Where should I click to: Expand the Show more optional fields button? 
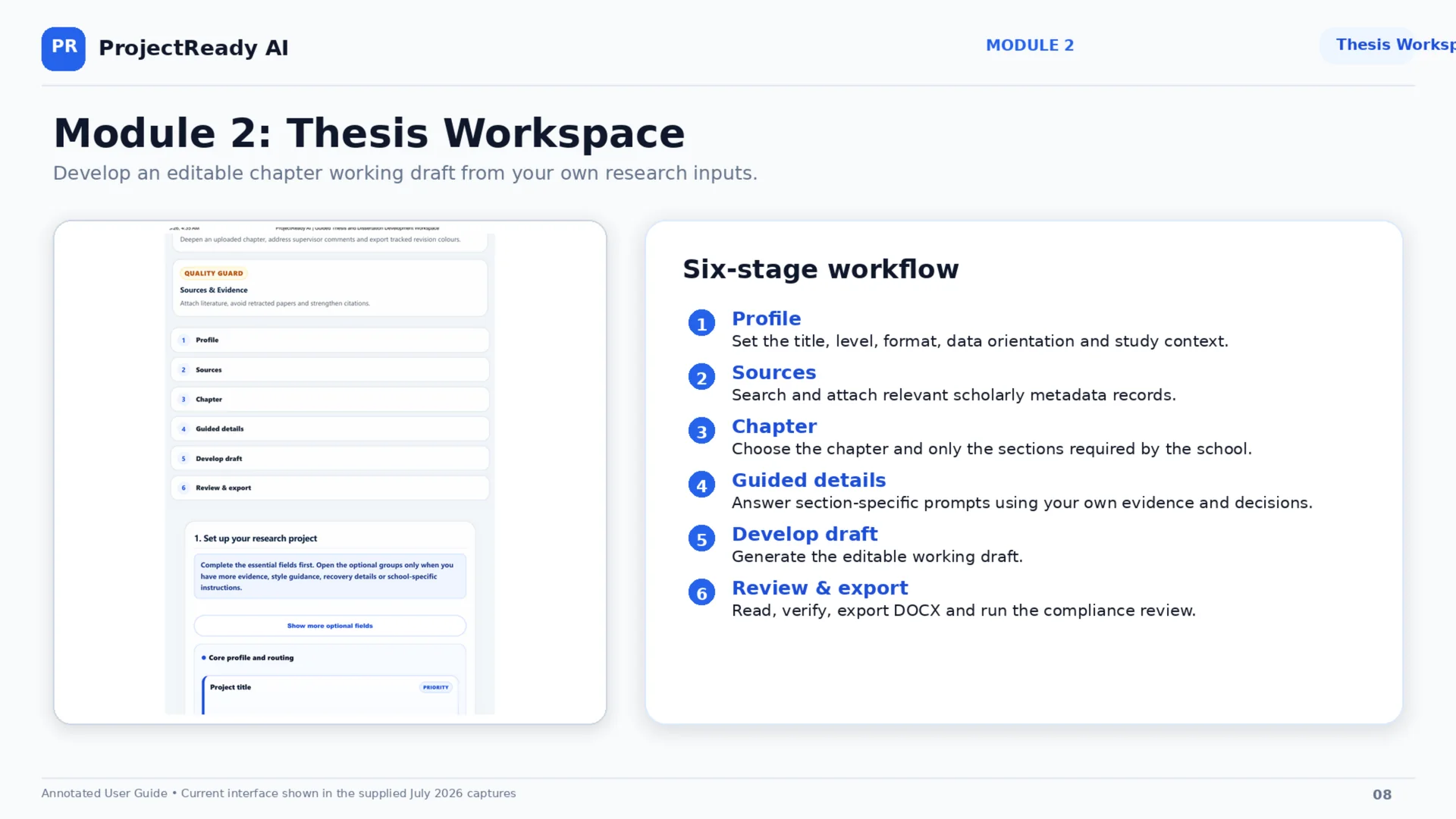coord(330,626)
